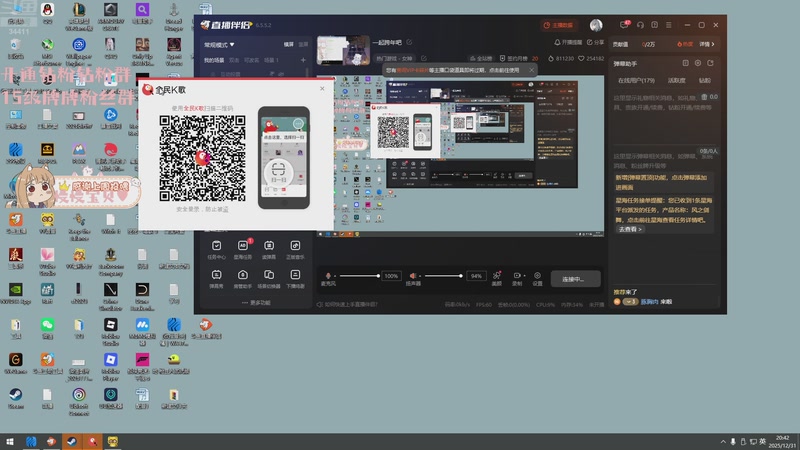Click the settings icon in 弹幕助手 header
This screenshot has width=800, height=450.
pos(697,63)
